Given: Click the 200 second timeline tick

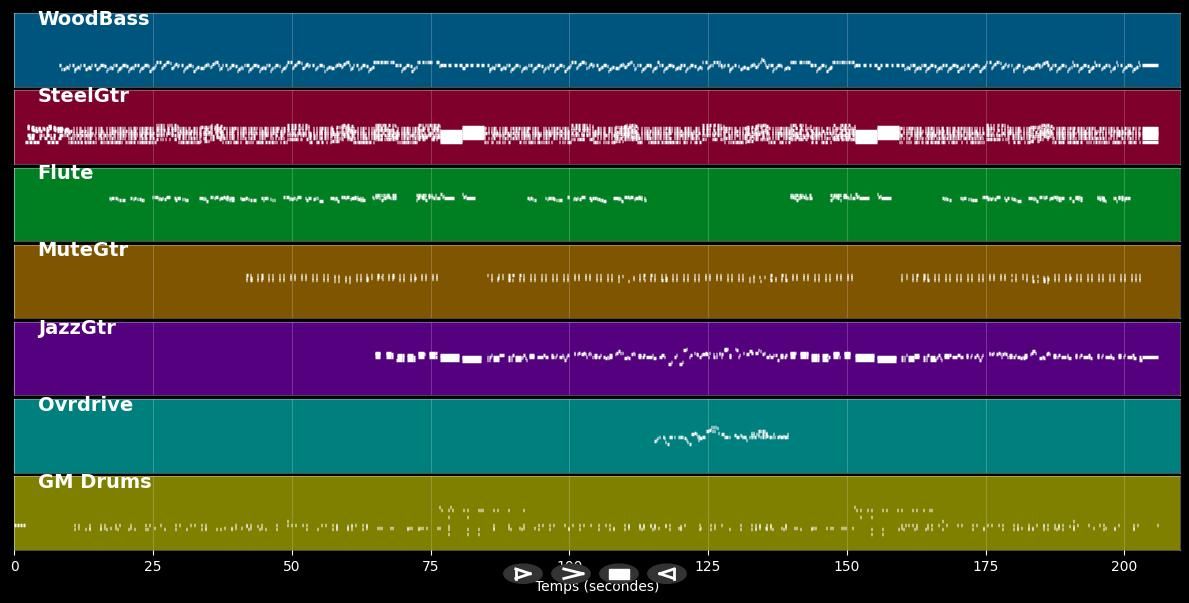Looking at the screenshot, I should (1124, 566).
